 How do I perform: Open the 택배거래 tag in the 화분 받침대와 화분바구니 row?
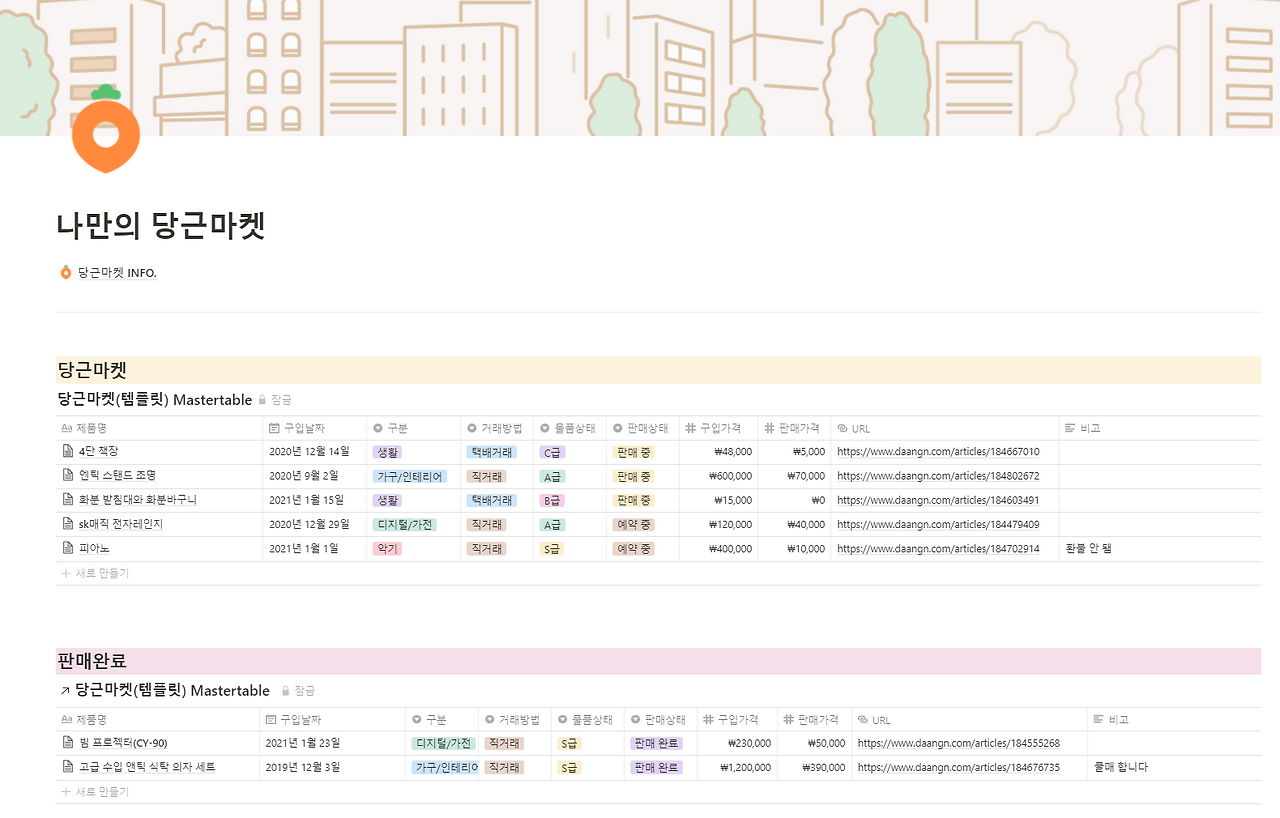[492, 500]
